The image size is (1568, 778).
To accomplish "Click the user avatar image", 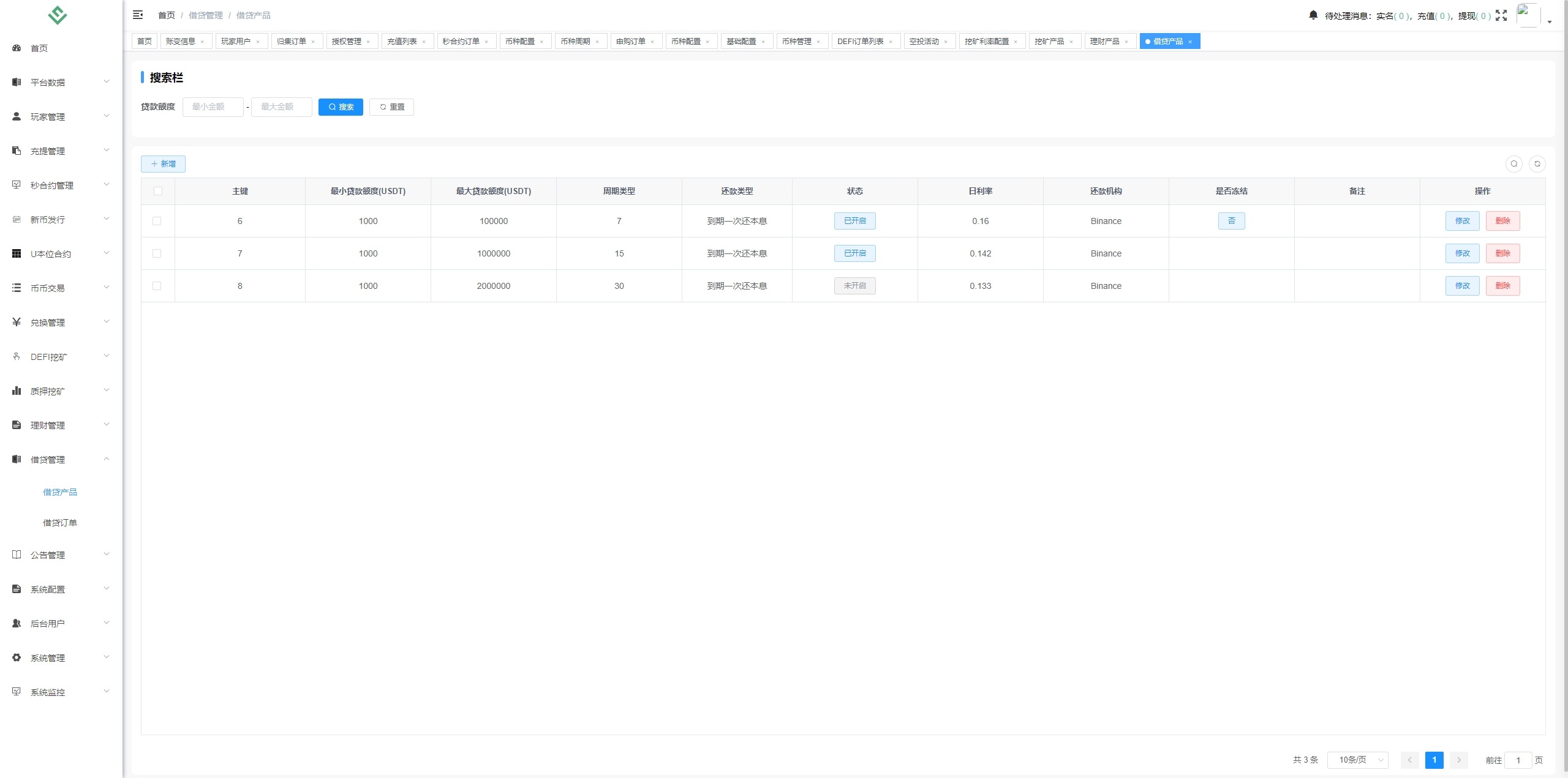I will coord(1528,15).
